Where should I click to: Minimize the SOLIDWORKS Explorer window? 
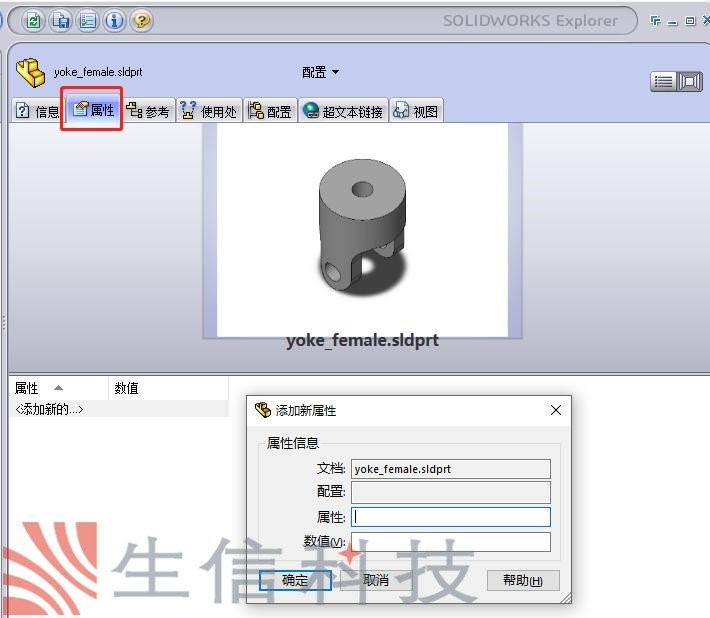(x=673, y=22)
